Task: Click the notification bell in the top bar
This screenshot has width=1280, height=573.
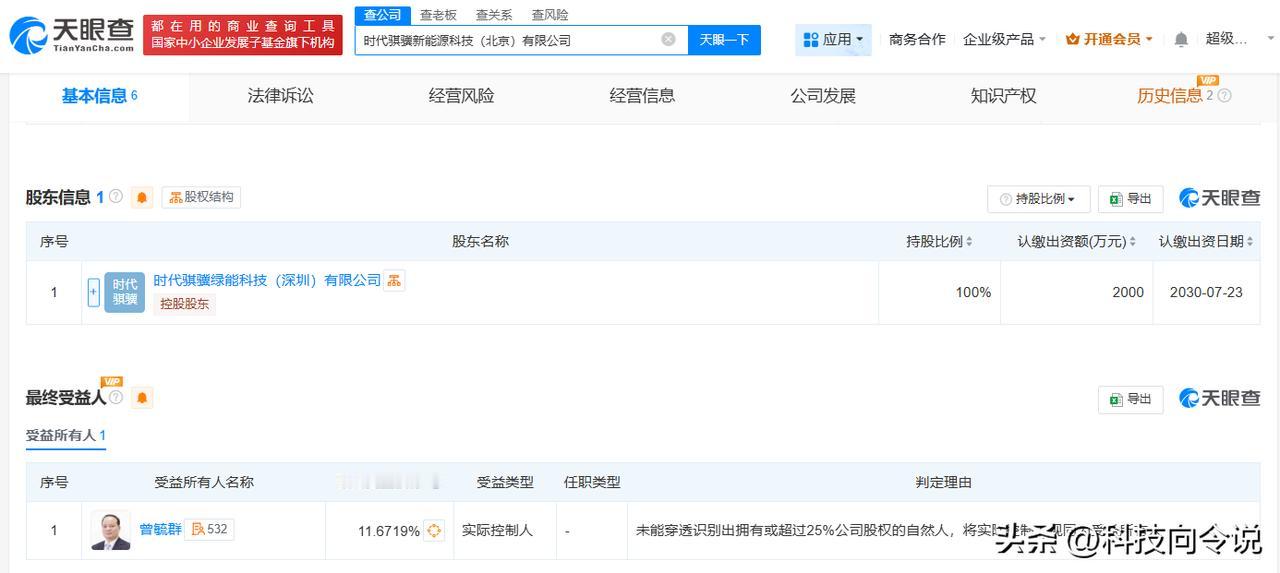Action: tap(1181, 39)
